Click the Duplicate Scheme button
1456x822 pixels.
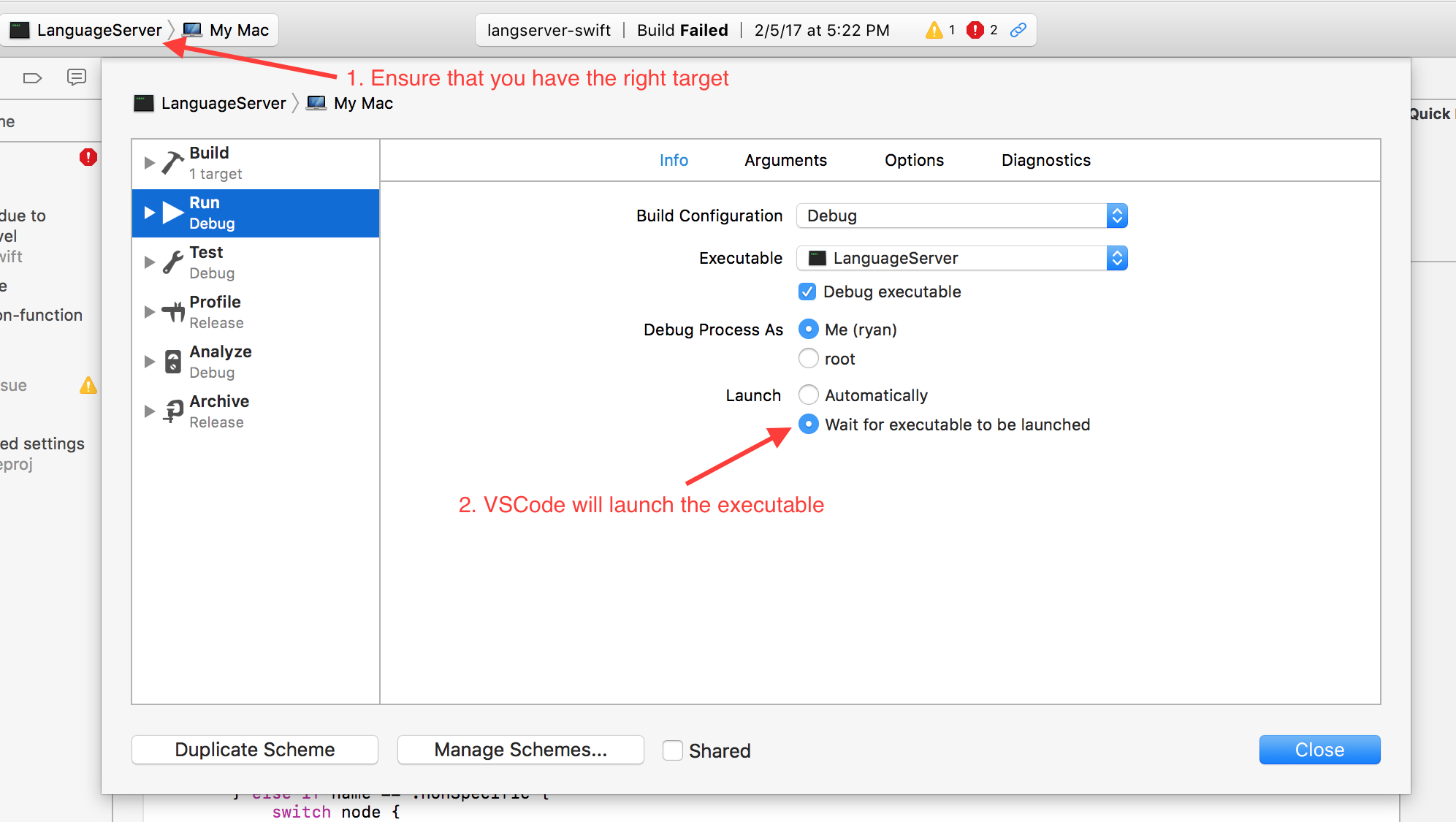254,750
